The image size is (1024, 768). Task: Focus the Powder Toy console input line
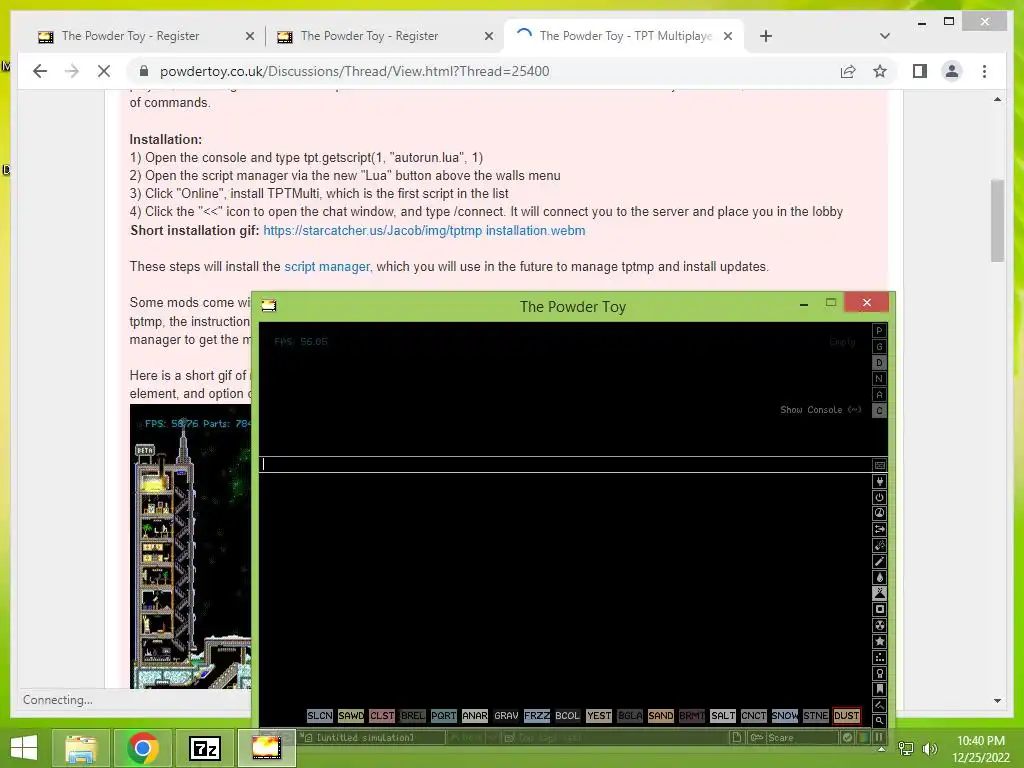tap(566, 464)
